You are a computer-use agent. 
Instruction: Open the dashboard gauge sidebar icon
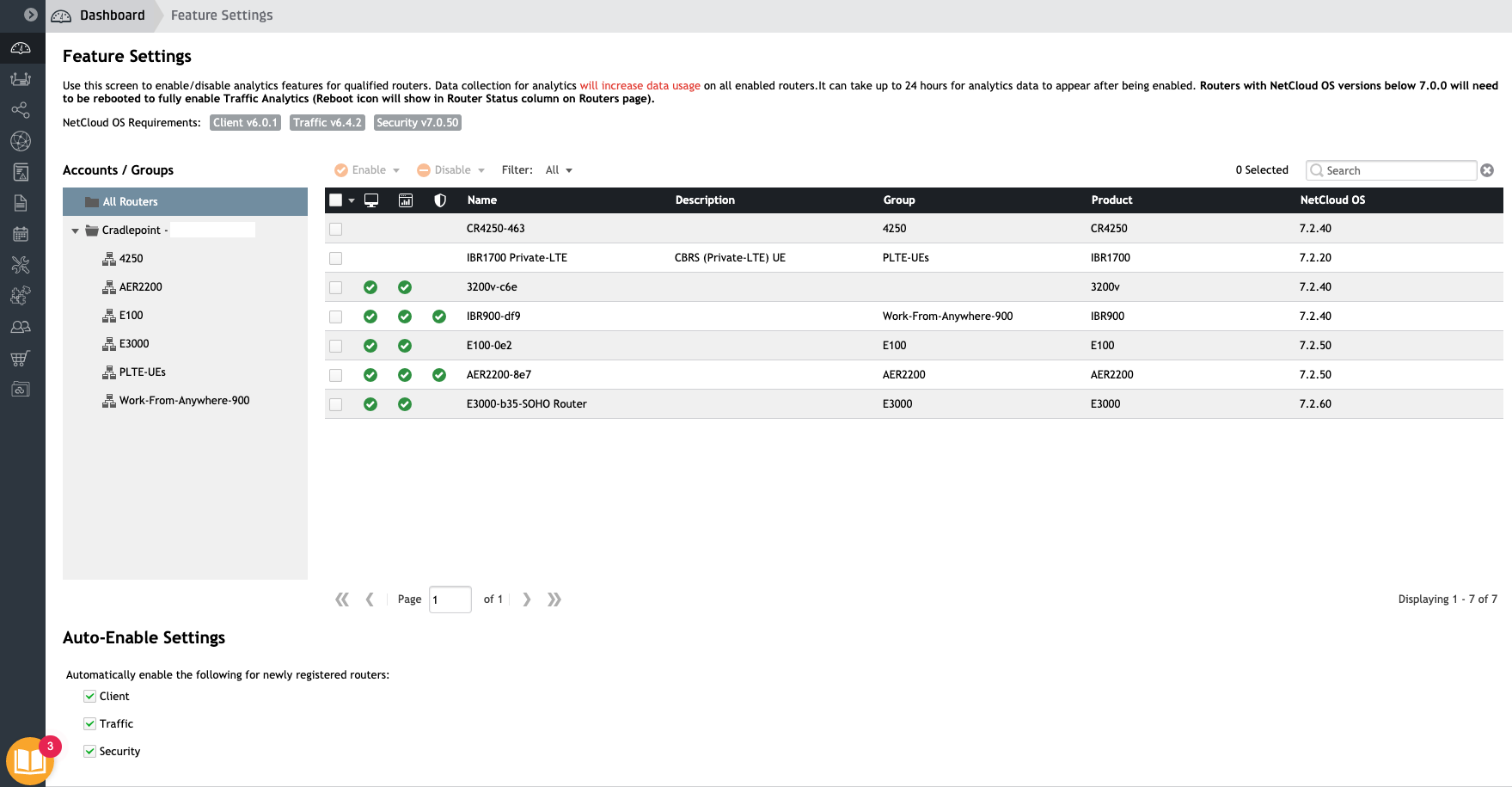pos(21,48)
